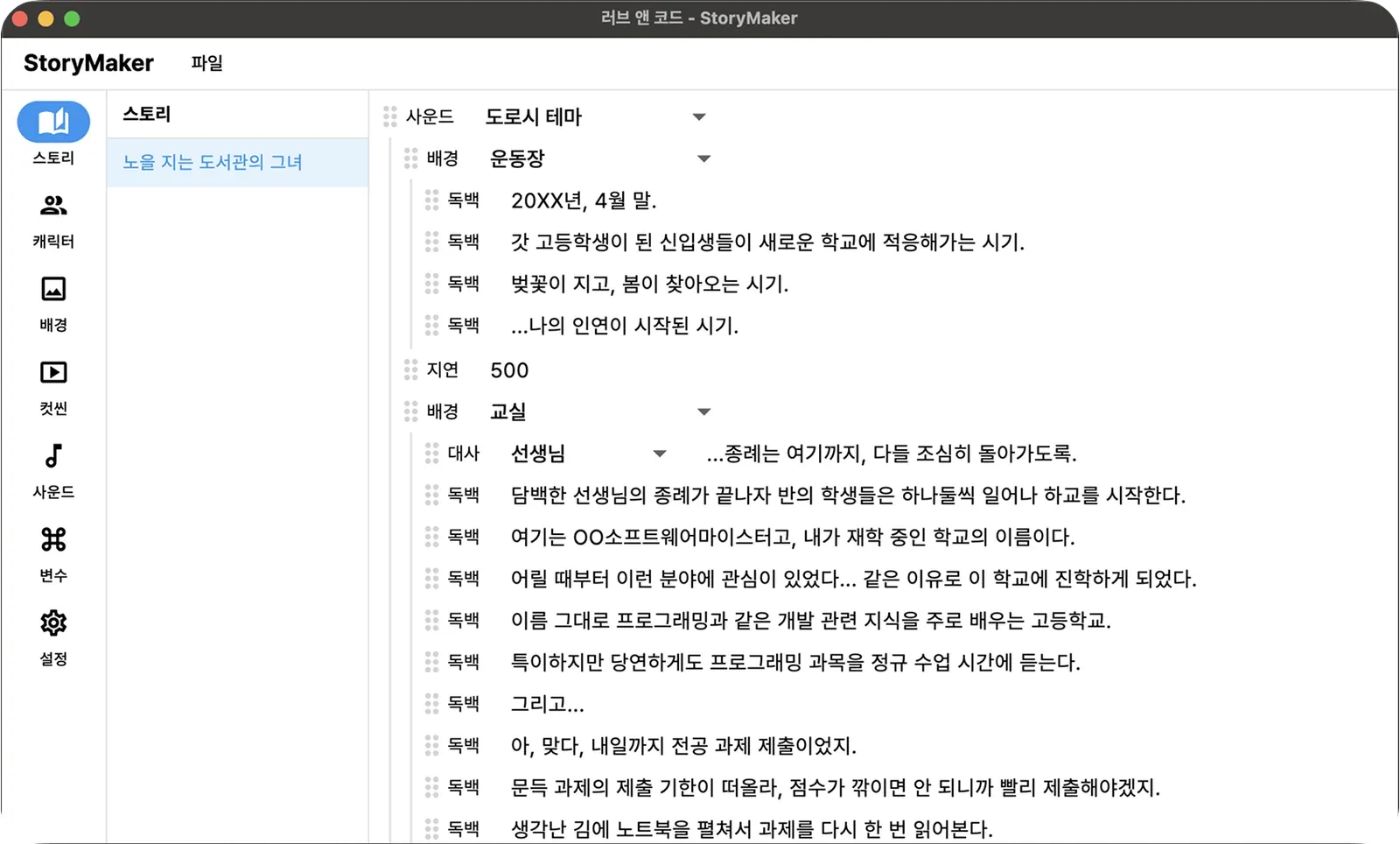Open the 도로시 테마 sound dropdown
The image size is (1400, 844).
coord(596,116)
